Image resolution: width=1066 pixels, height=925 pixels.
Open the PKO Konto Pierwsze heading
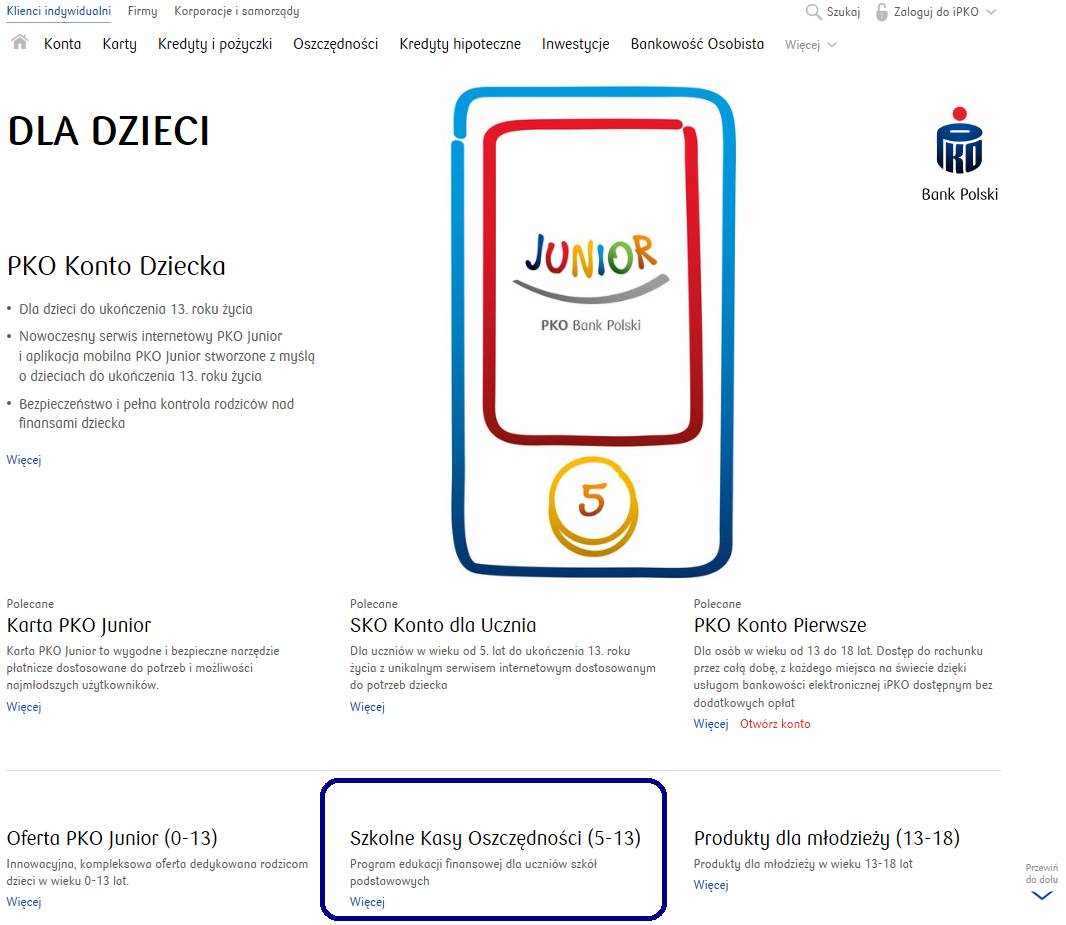(780, 625)
